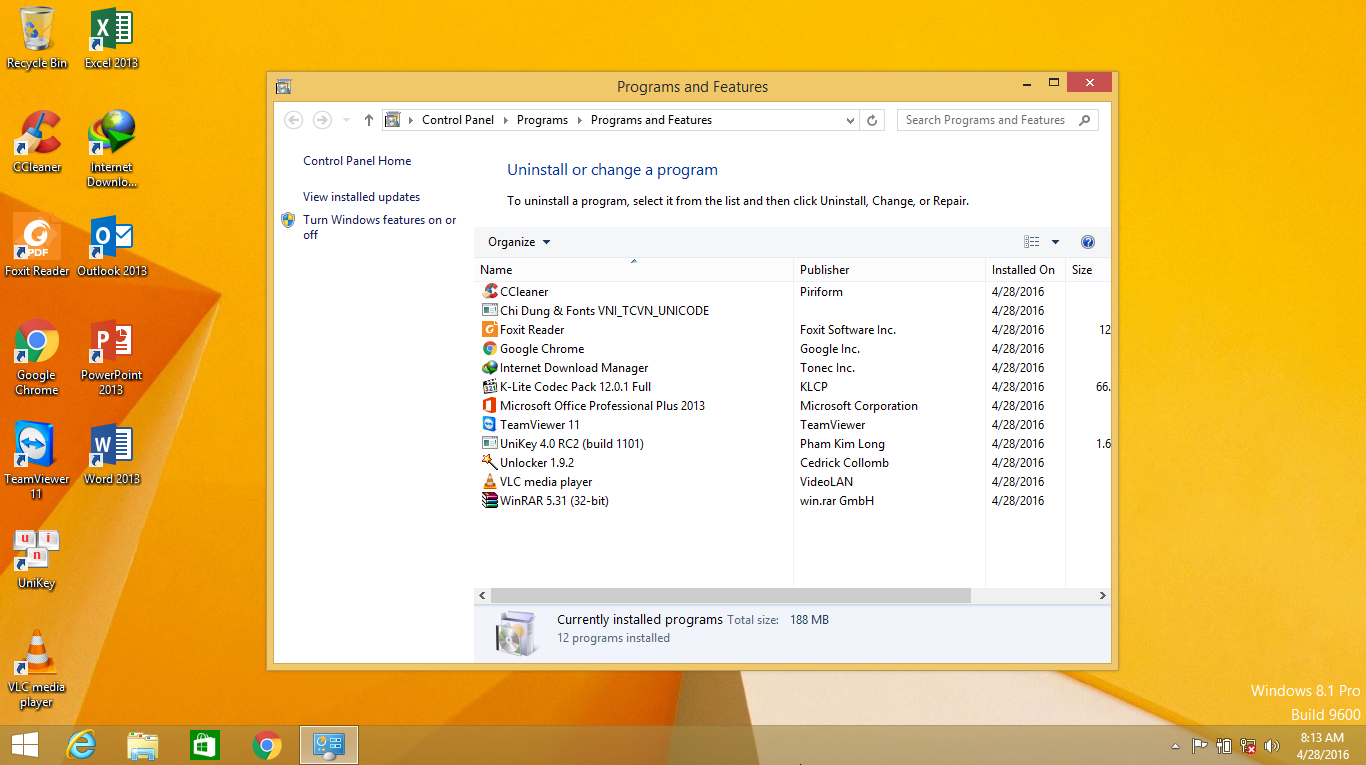Click the horizontal scrollbar thumb in list
Viewport: 1366px width, 765px height.
[730, 596]
